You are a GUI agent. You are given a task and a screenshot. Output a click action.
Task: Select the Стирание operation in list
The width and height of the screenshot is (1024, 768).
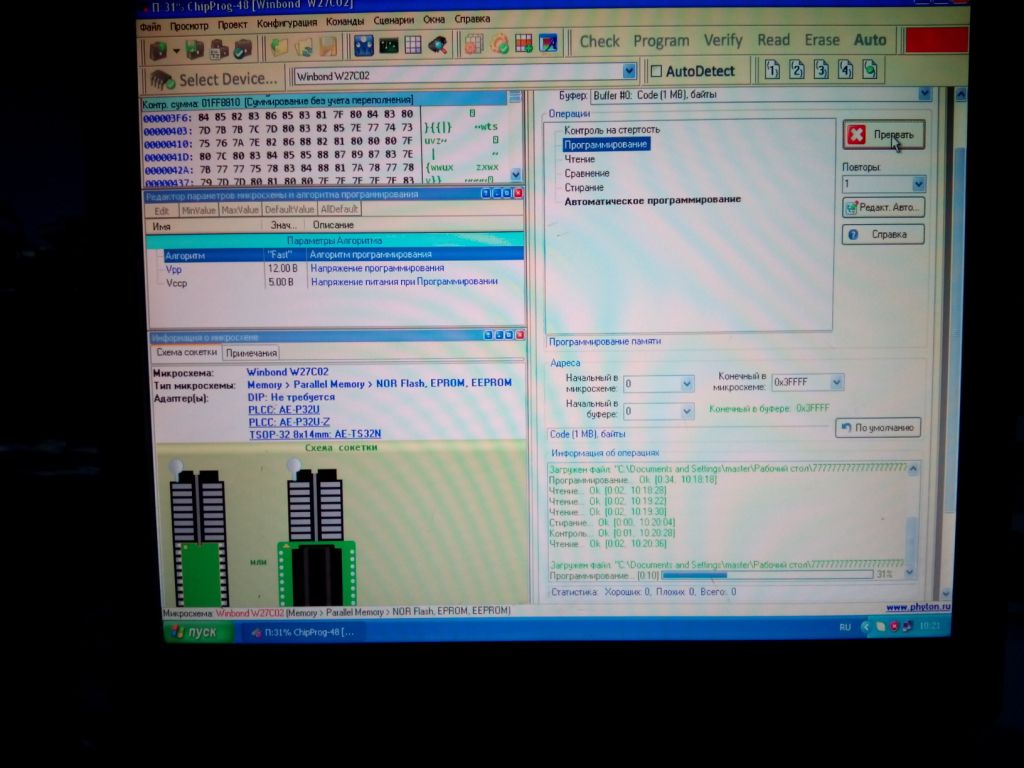[584, 187]
